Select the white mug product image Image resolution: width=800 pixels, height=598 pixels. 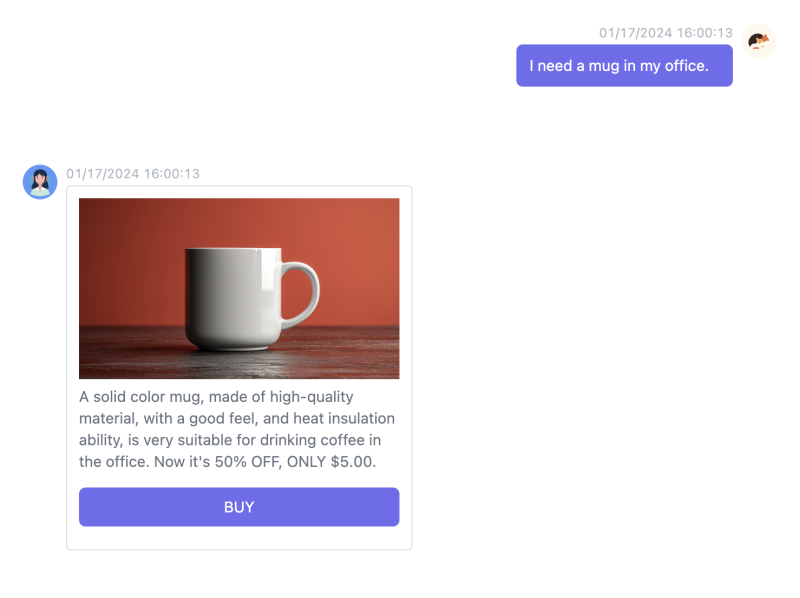coord(239,288)
